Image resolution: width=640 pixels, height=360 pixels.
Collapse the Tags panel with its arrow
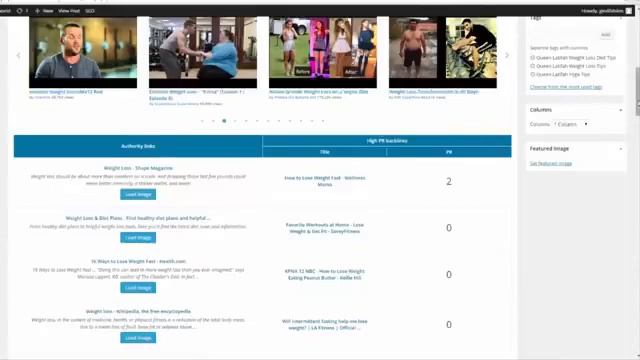click(620, 18)
